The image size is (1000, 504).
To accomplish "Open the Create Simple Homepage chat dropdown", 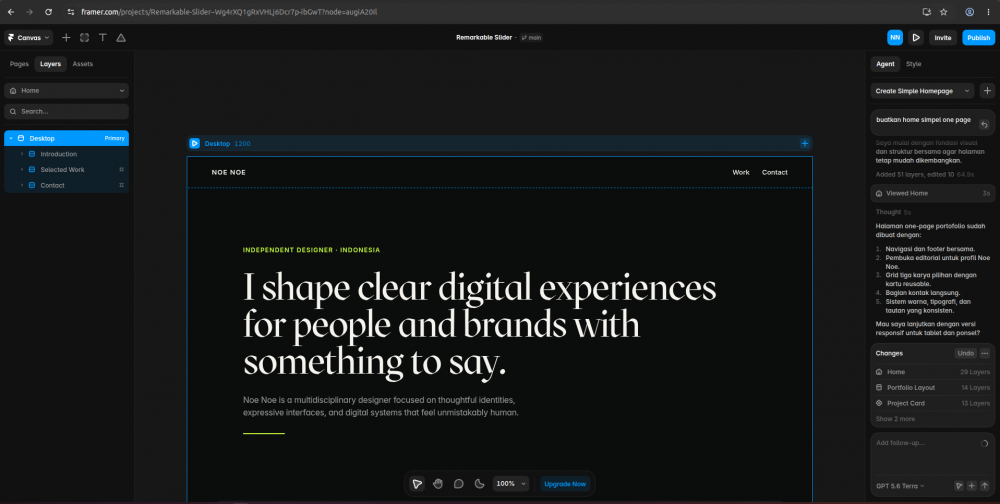I will (922, 91).
